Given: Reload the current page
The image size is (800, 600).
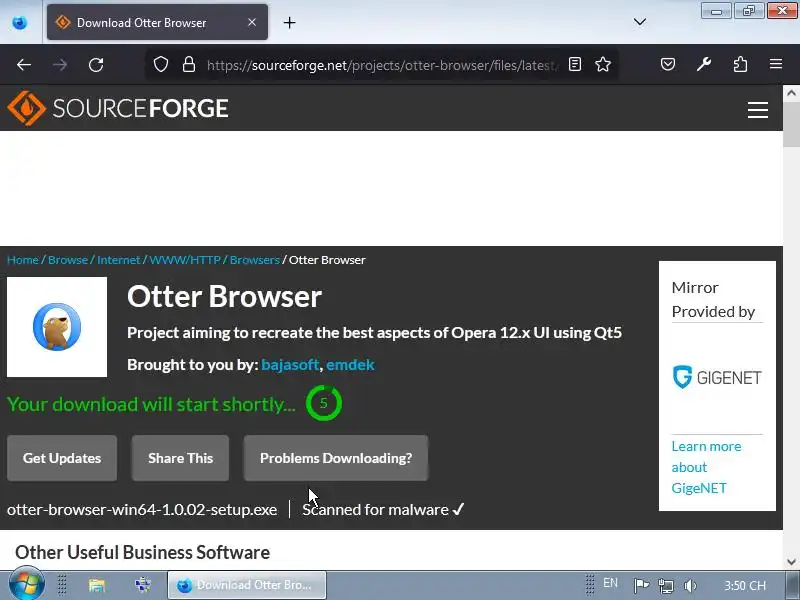Looking at the screenshot, I should (x=96, y=65).
